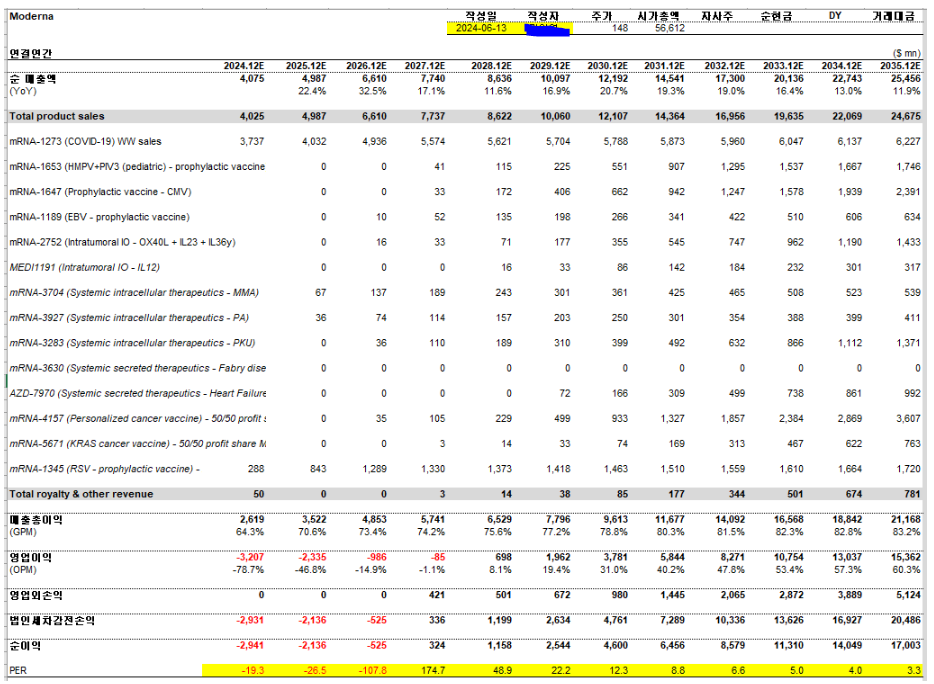934x684 pixels.
Task: Click OPM cell -78.7%
Action: (x=248, y=570)
